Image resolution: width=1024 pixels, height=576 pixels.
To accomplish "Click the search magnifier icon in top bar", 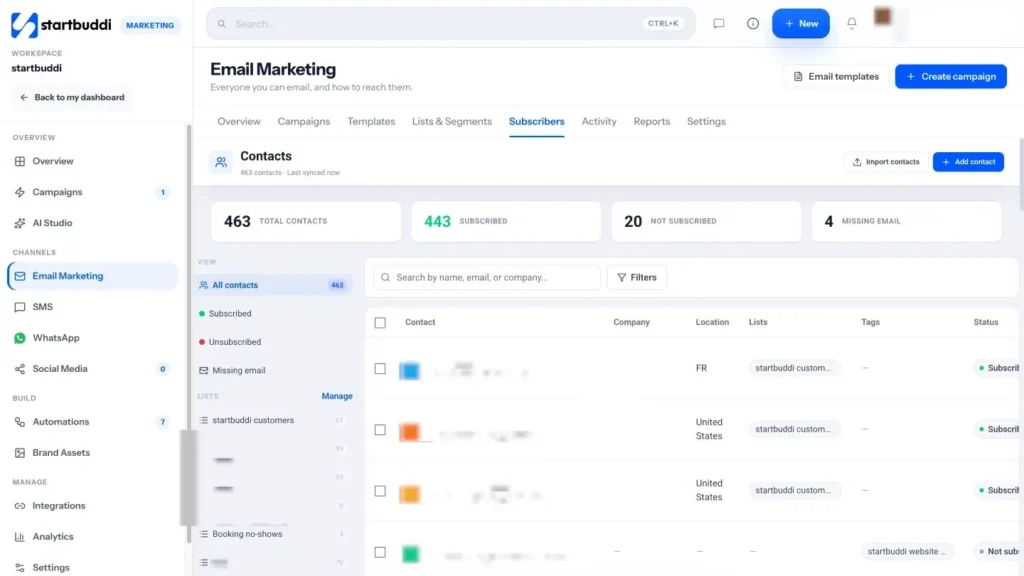I will pos(222,24).
